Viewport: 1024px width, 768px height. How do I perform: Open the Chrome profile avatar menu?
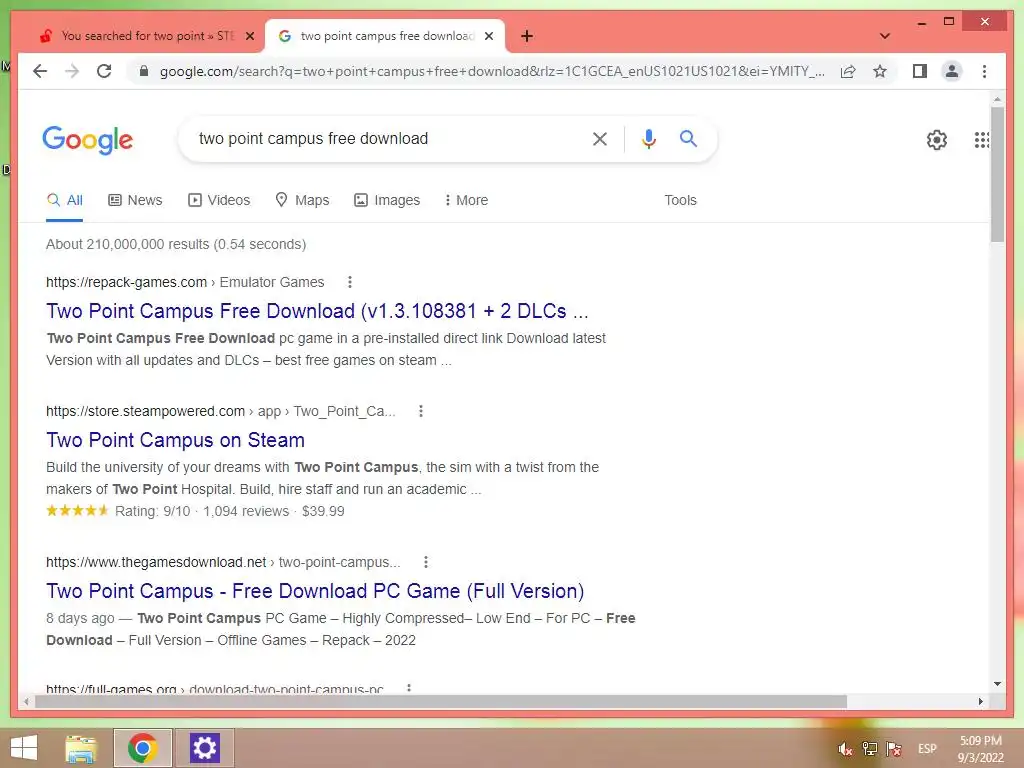coord(952,71)
